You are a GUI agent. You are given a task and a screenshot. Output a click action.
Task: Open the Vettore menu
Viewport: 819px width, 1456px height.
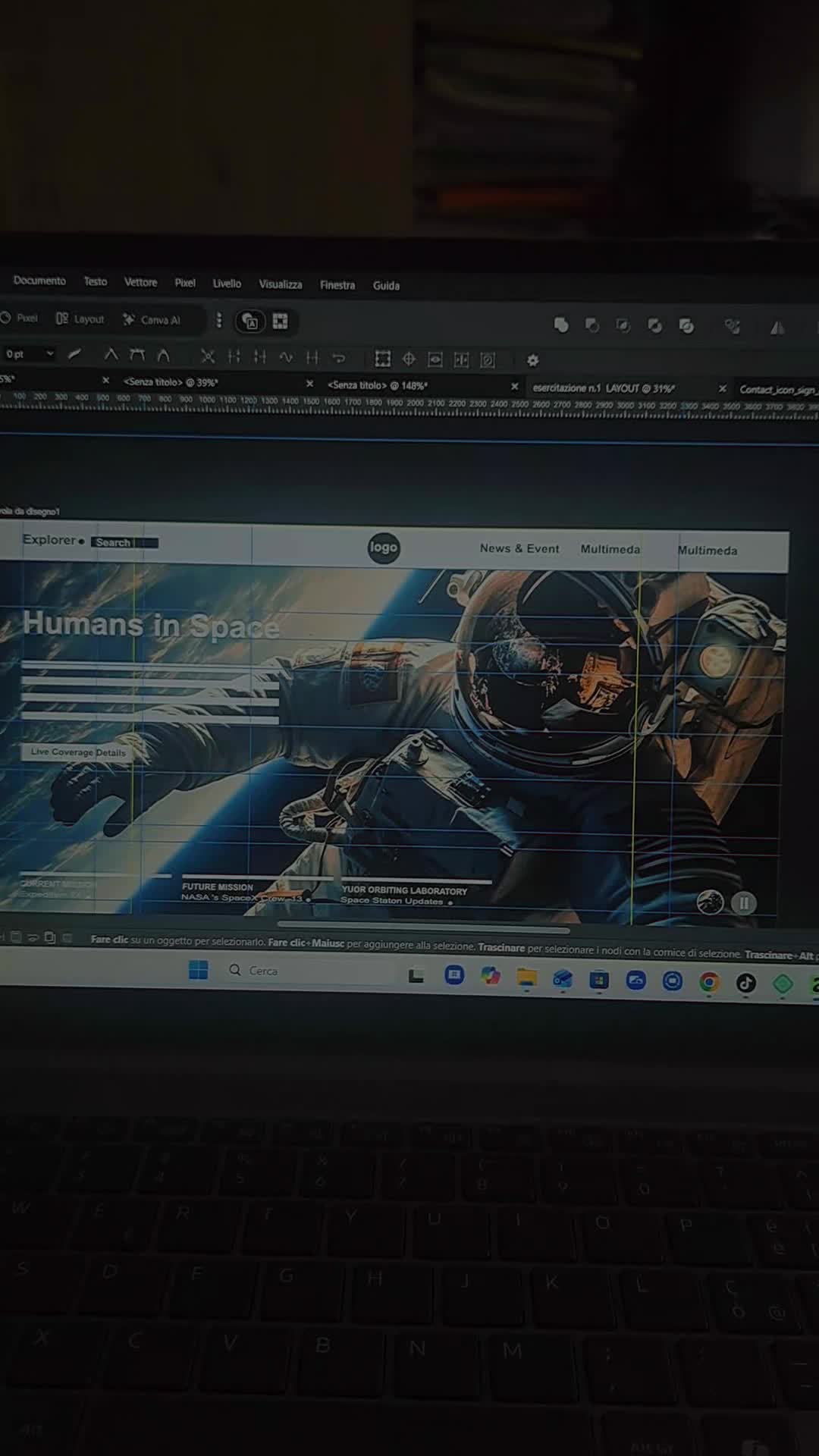140,282
